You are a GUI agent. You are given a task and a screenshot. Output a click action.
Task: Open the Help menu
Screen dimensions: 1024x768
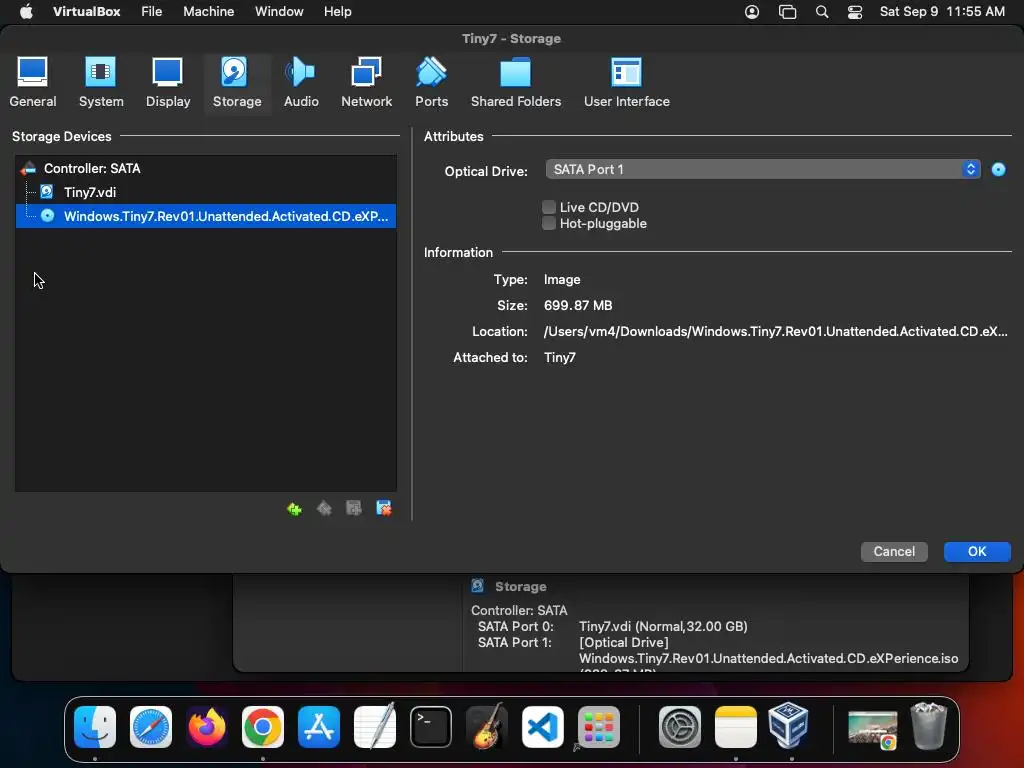pyautogui.click(x=338, y=12)
